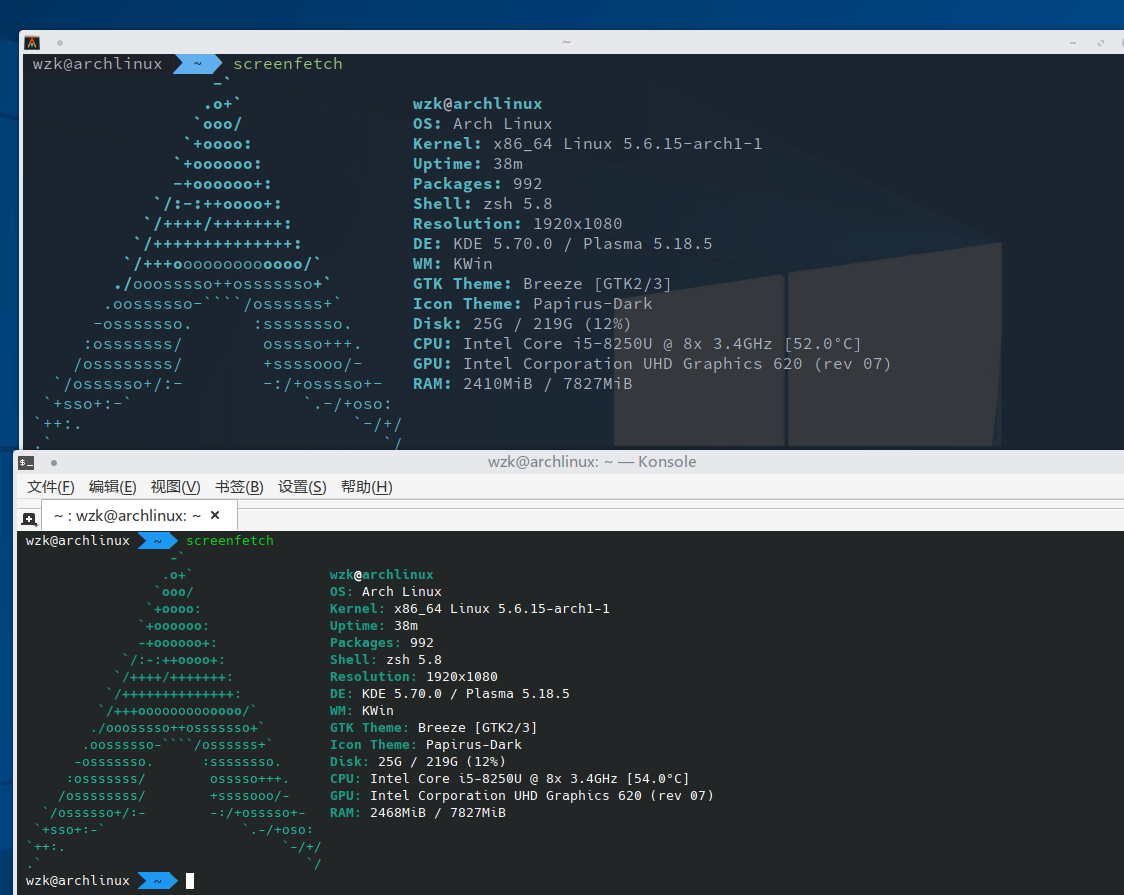The image size is (1124, 895).
Task: Click the "screenfetch" command in the Alacritty window
Action: tap(287, 64)
